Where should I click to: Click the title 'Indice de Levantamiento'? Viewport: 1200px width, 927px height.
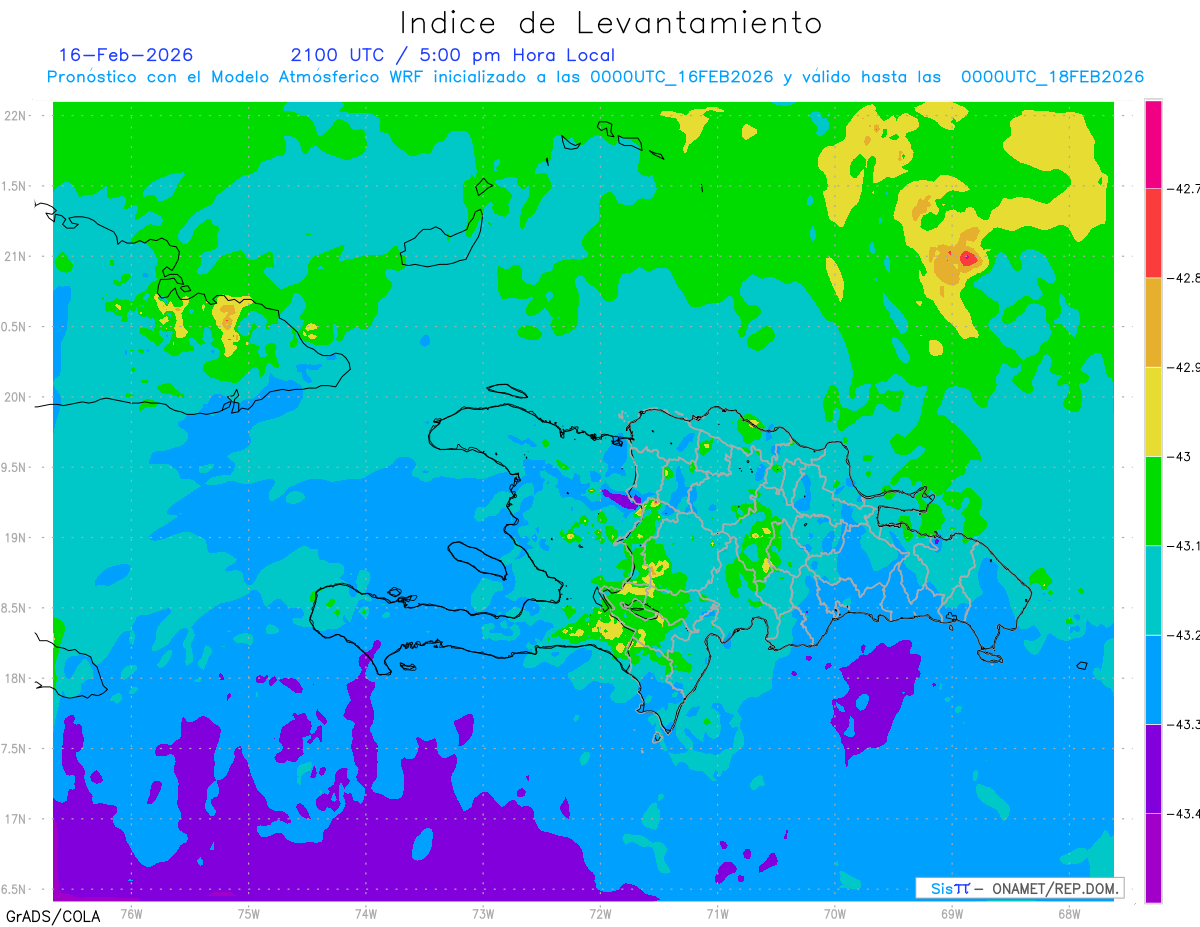tap(611, 23)
